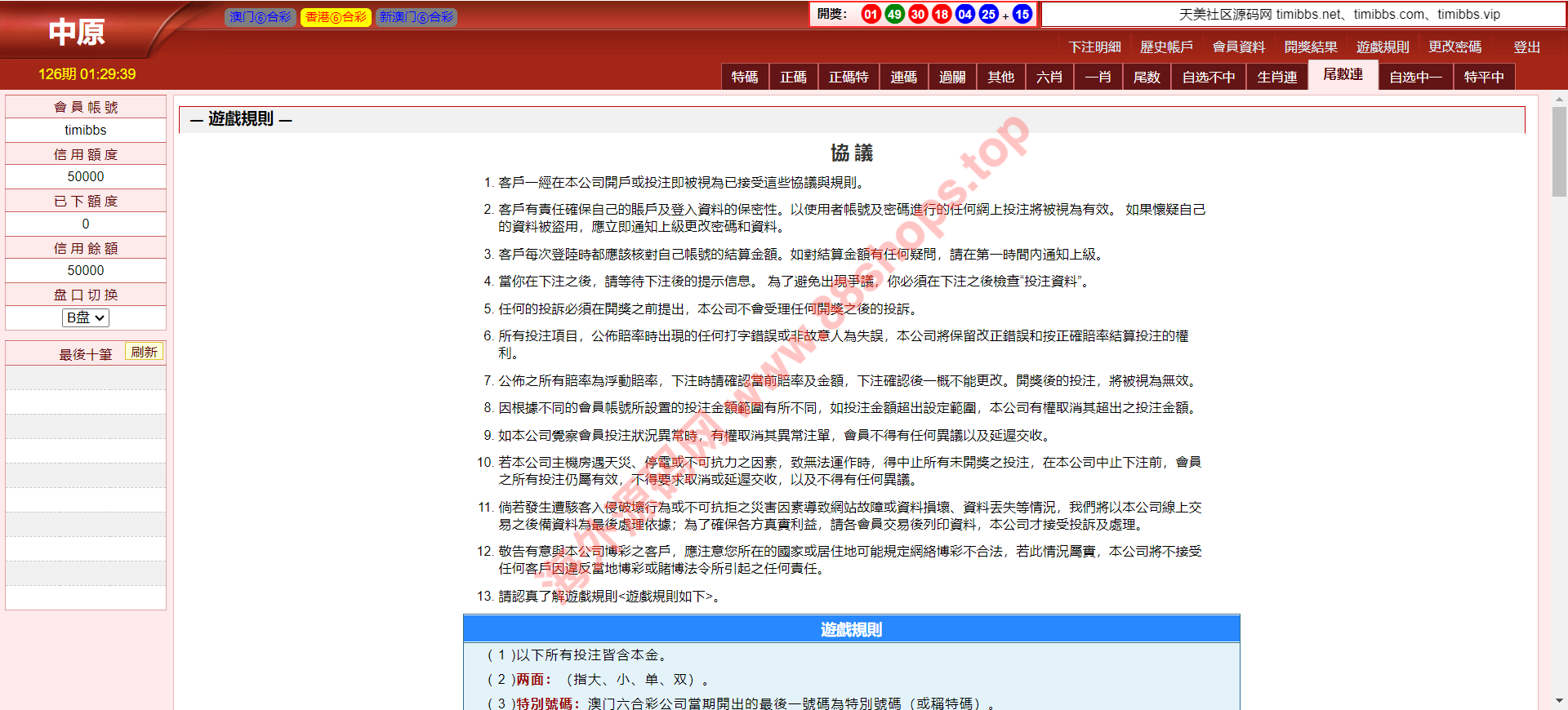Select the 六肖 betting tab
This screenshot has height=710, width=1568.
coord(1049,77)
